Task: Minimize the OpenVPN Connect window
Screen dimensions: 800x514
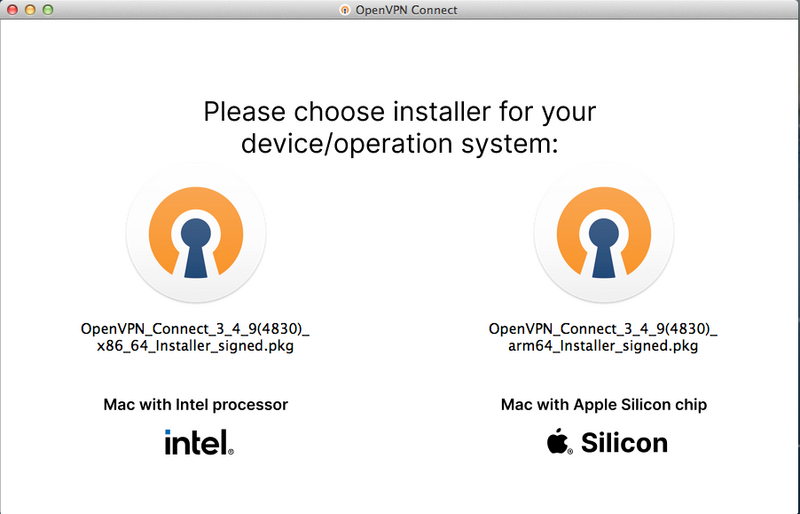Action: 30,10
